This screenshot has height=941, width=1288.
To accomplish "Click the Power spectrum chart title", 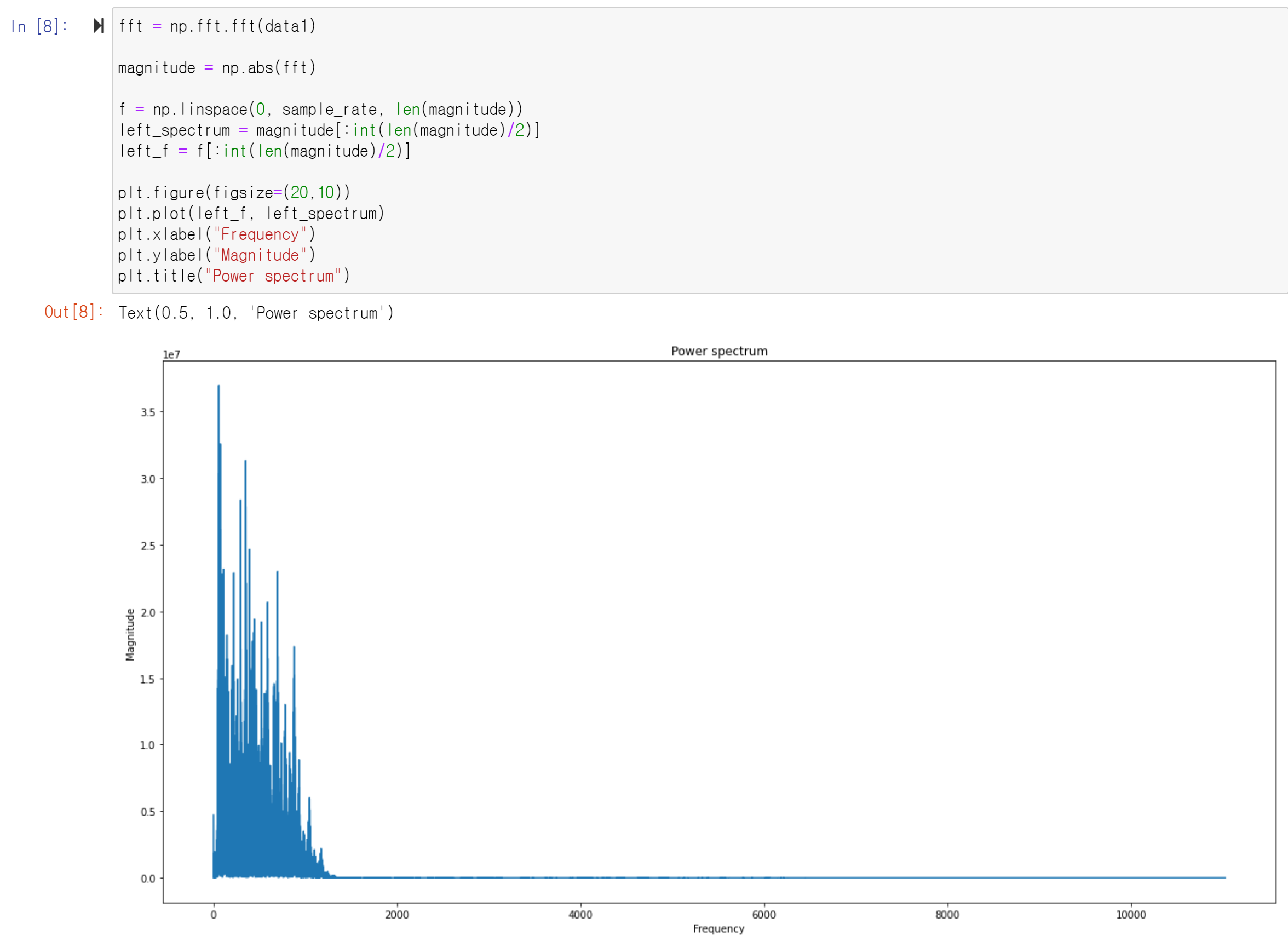I will coord(718,351).
